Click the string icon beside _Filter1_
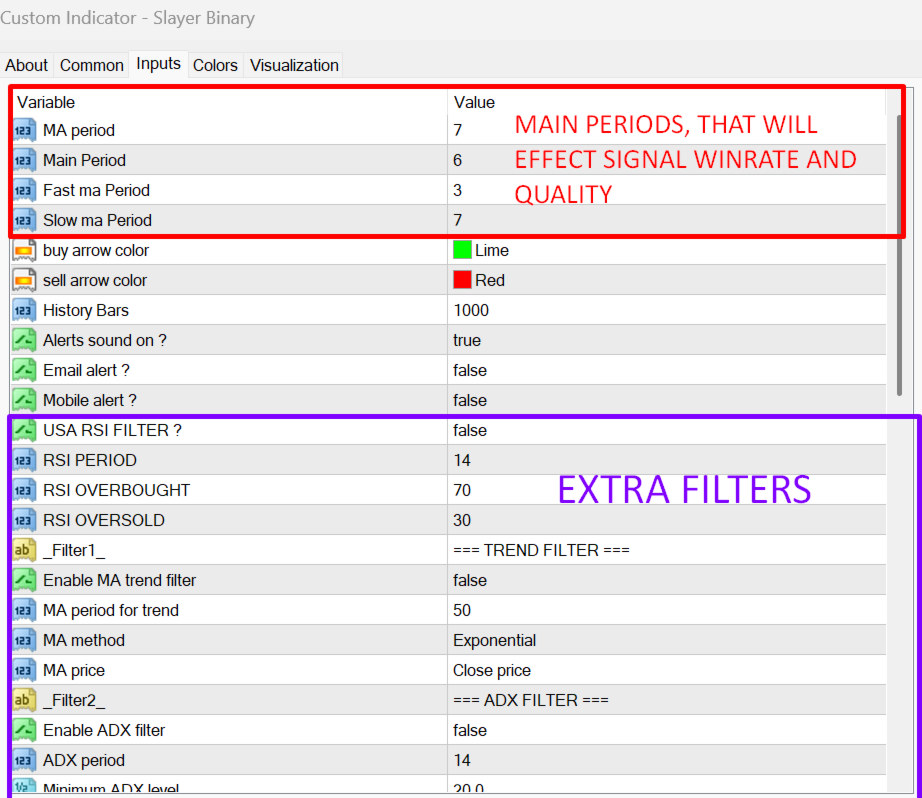The height and width of the screenshot is (798, 922). pyautogui.click(x=24, y=550)
